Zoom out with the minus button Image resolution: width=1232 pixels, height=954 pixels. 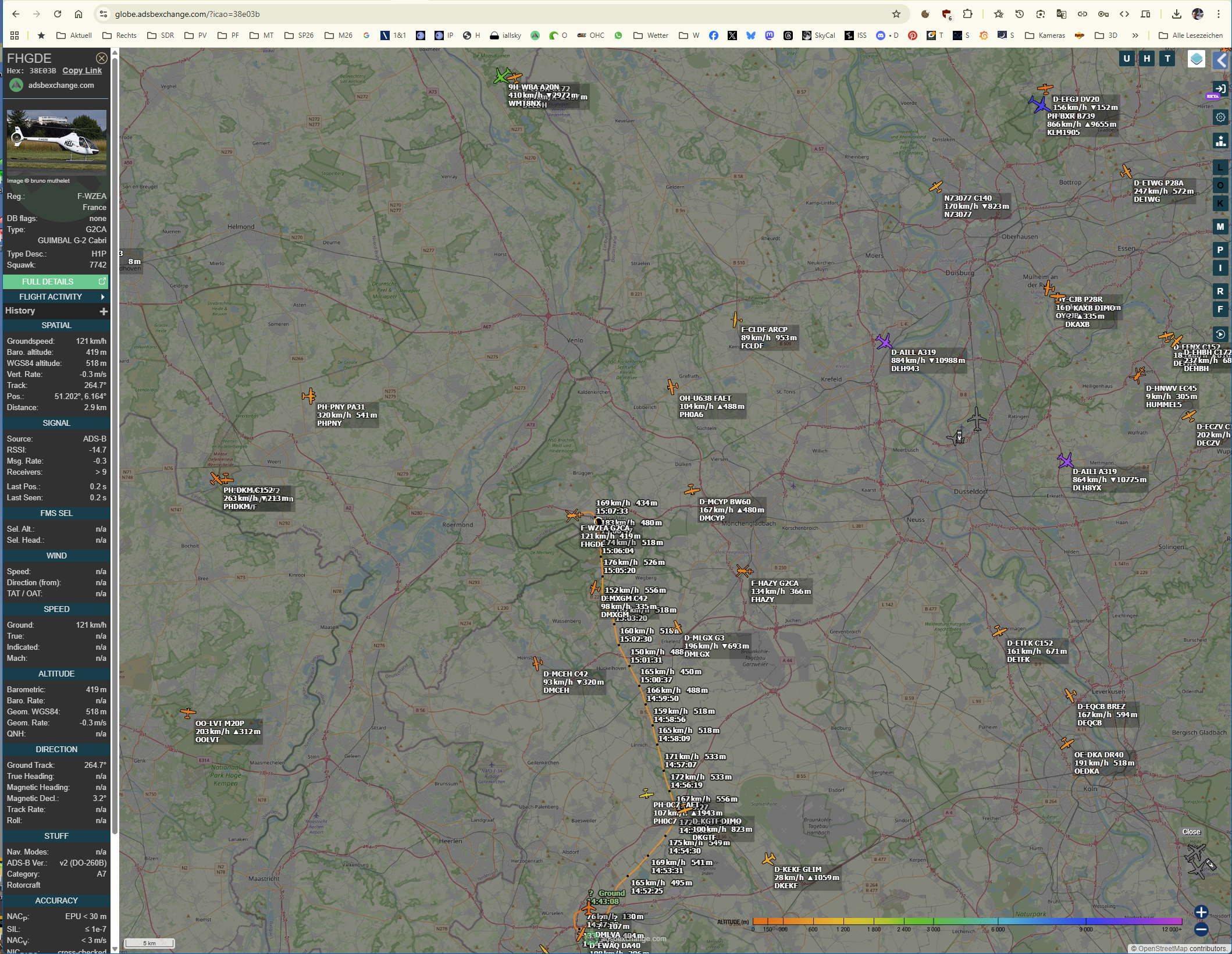tap(1201, 930)
